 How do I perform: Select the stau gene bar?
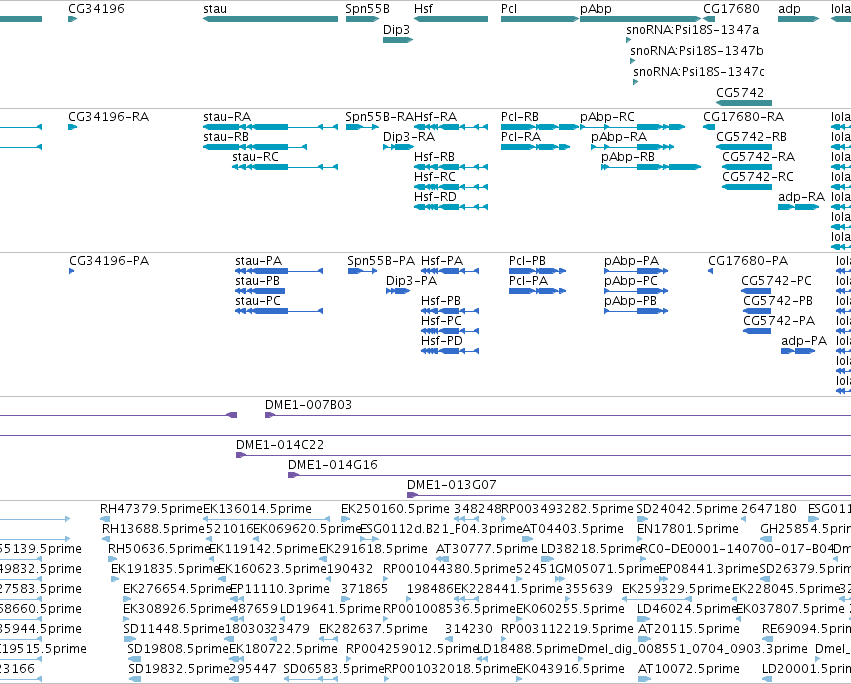pos(270,19)
